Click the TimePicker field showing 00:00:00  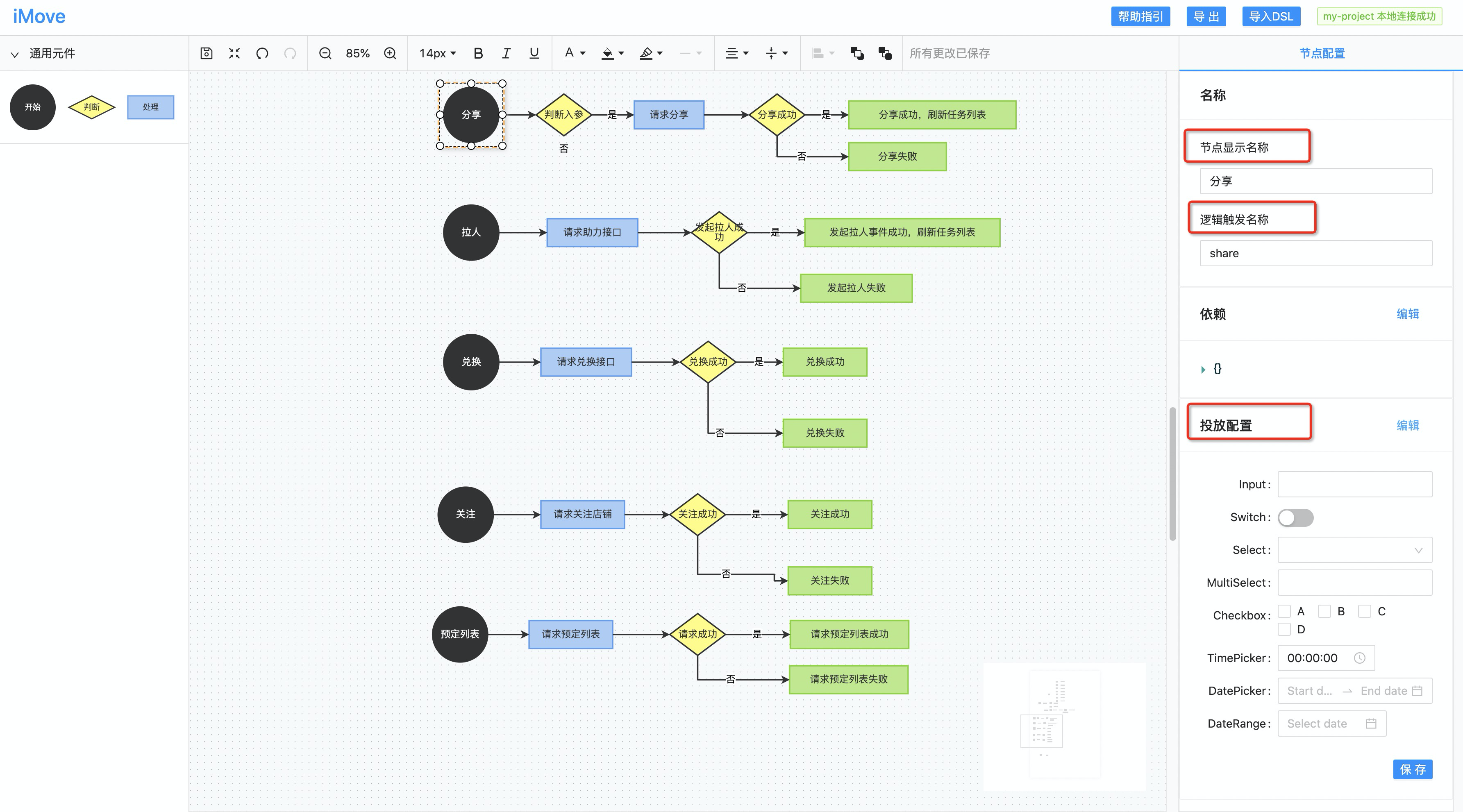tap(1326, 658)
